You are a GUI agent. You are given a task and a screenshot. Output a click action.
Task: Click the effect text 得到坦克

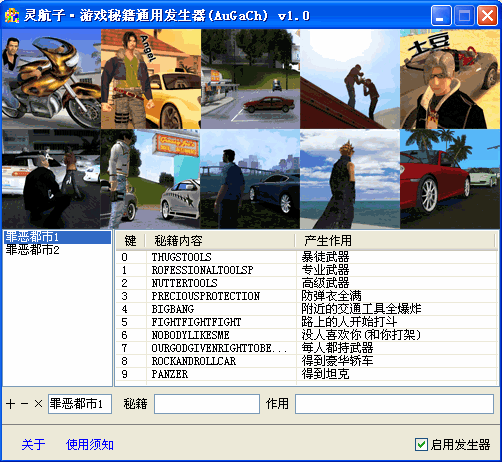(325, 374)
